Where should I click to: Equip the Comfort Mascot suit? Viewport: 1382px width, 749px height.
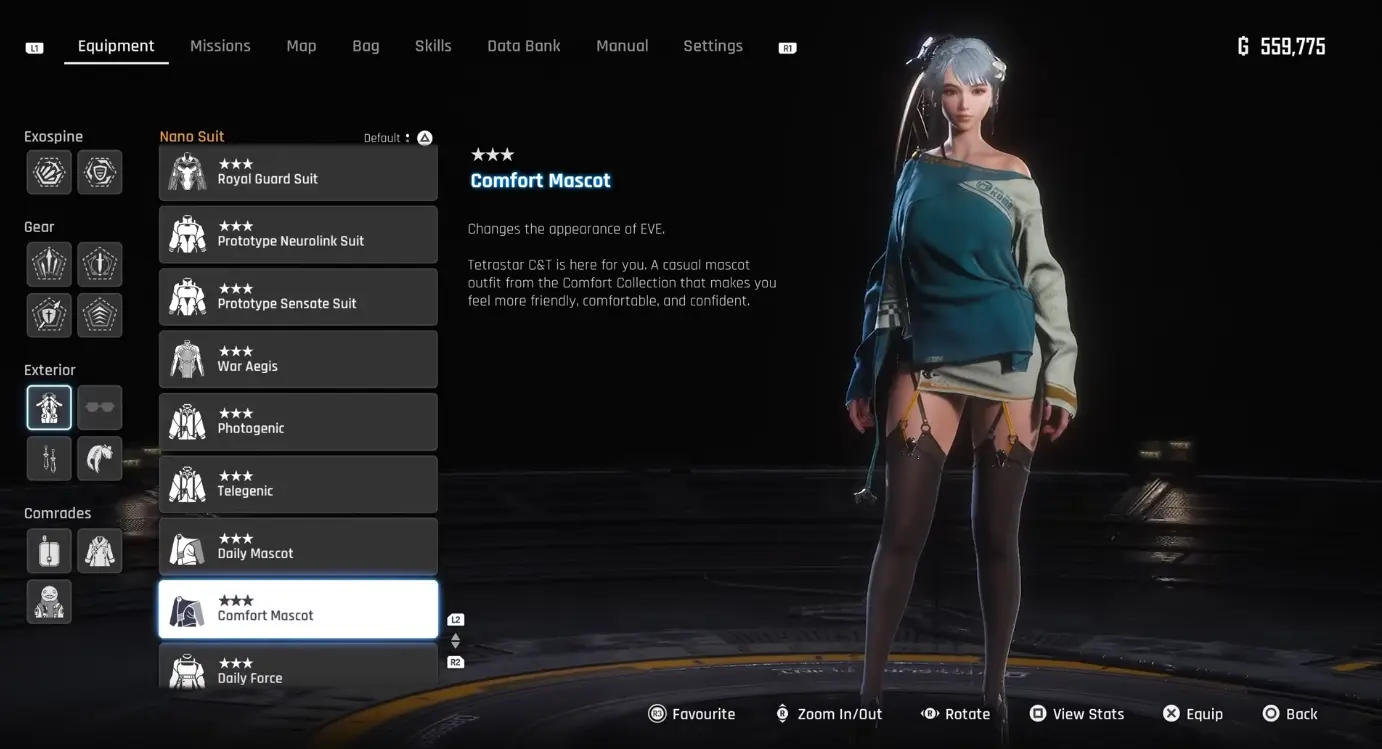pos(1193,714)
